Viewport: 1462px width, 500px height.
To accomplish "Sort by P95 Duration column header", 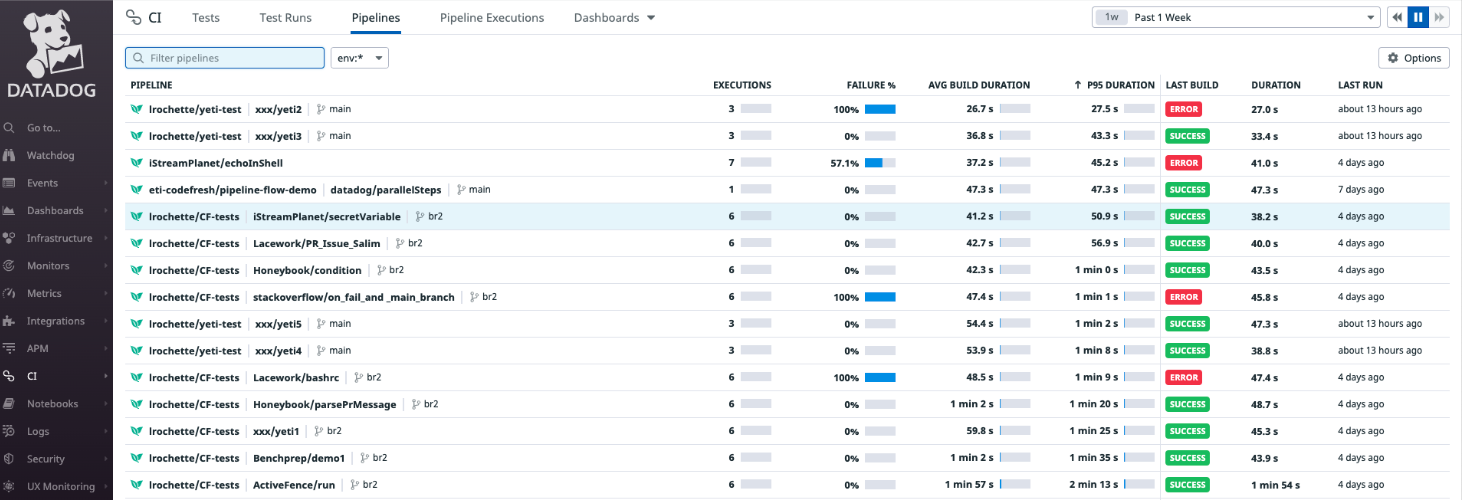I will tap(1120, 85).
